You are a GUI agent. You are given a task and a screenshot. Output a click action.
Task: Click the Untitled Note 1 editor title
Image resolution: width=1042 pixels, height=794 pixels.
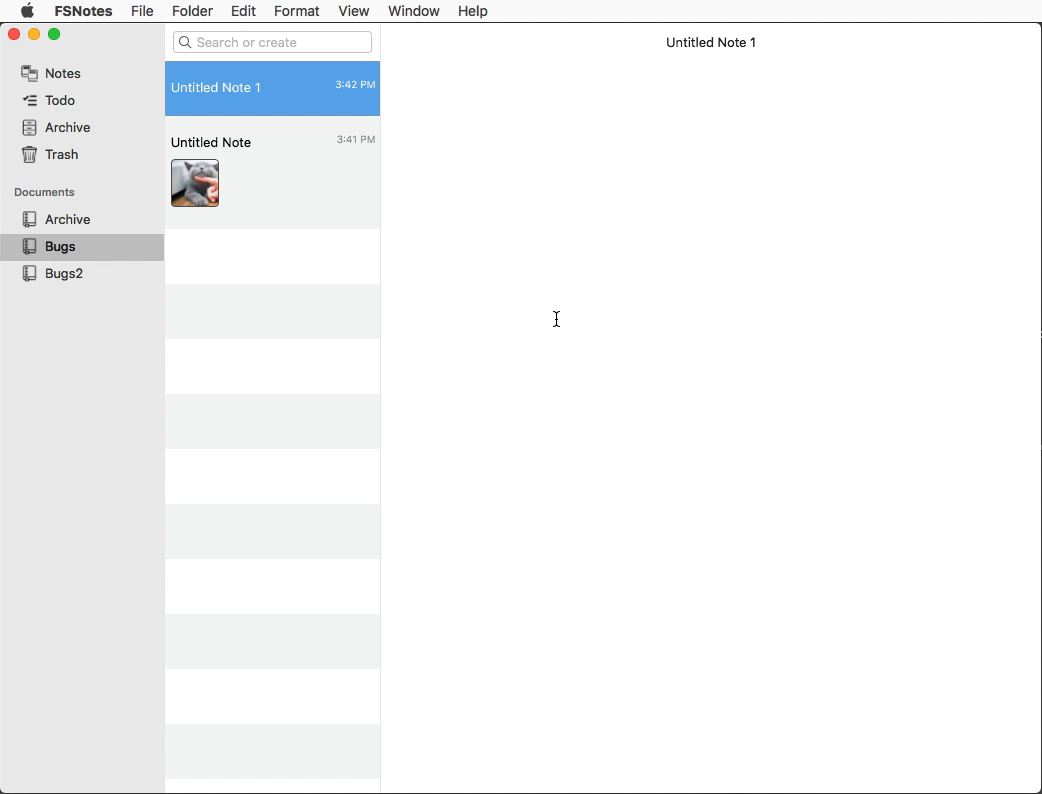click(x=710, y=43)
